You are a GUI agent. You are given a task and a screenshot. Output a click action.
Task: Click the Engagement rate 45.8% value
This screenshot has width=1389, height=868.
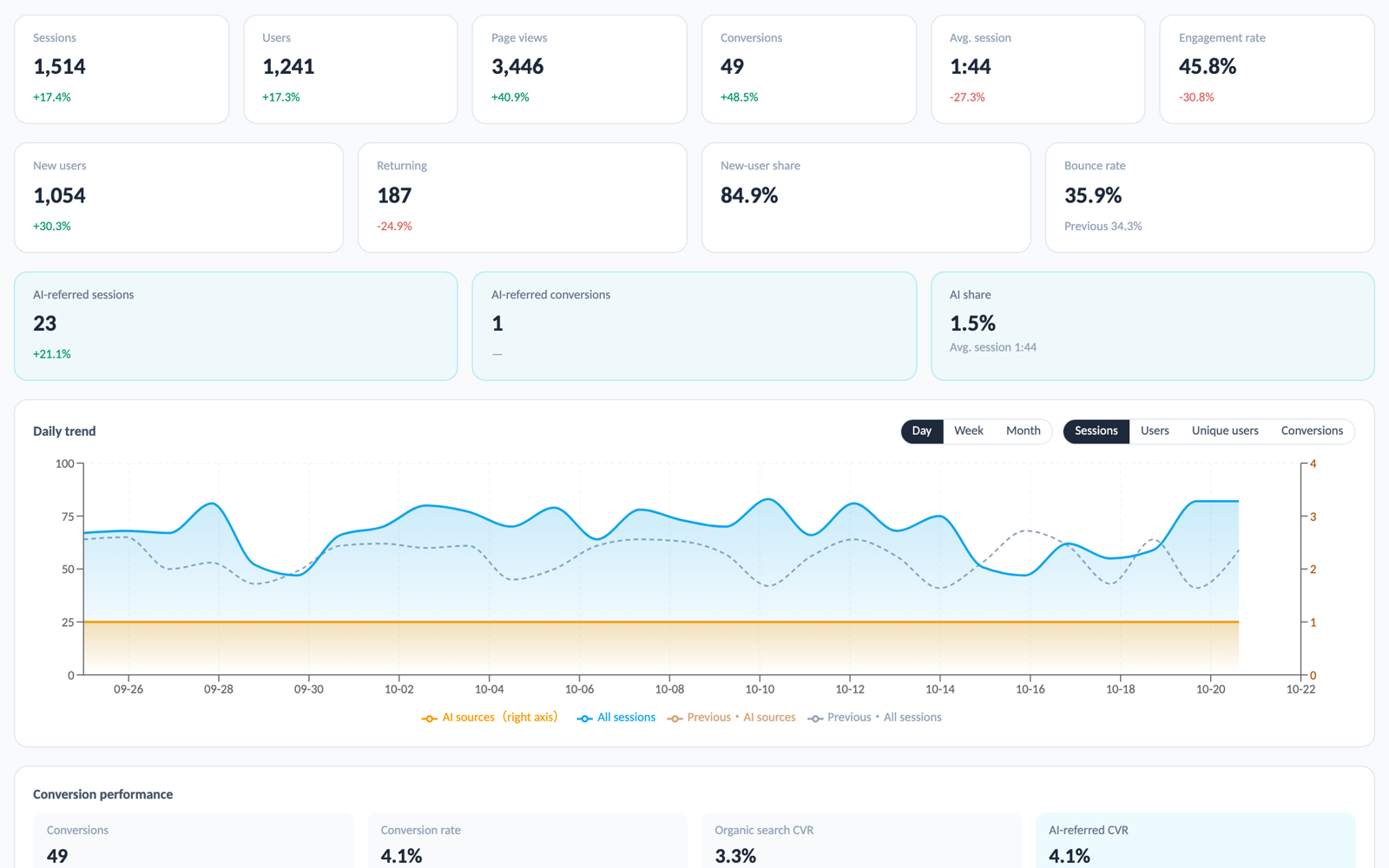point(1208,67)
